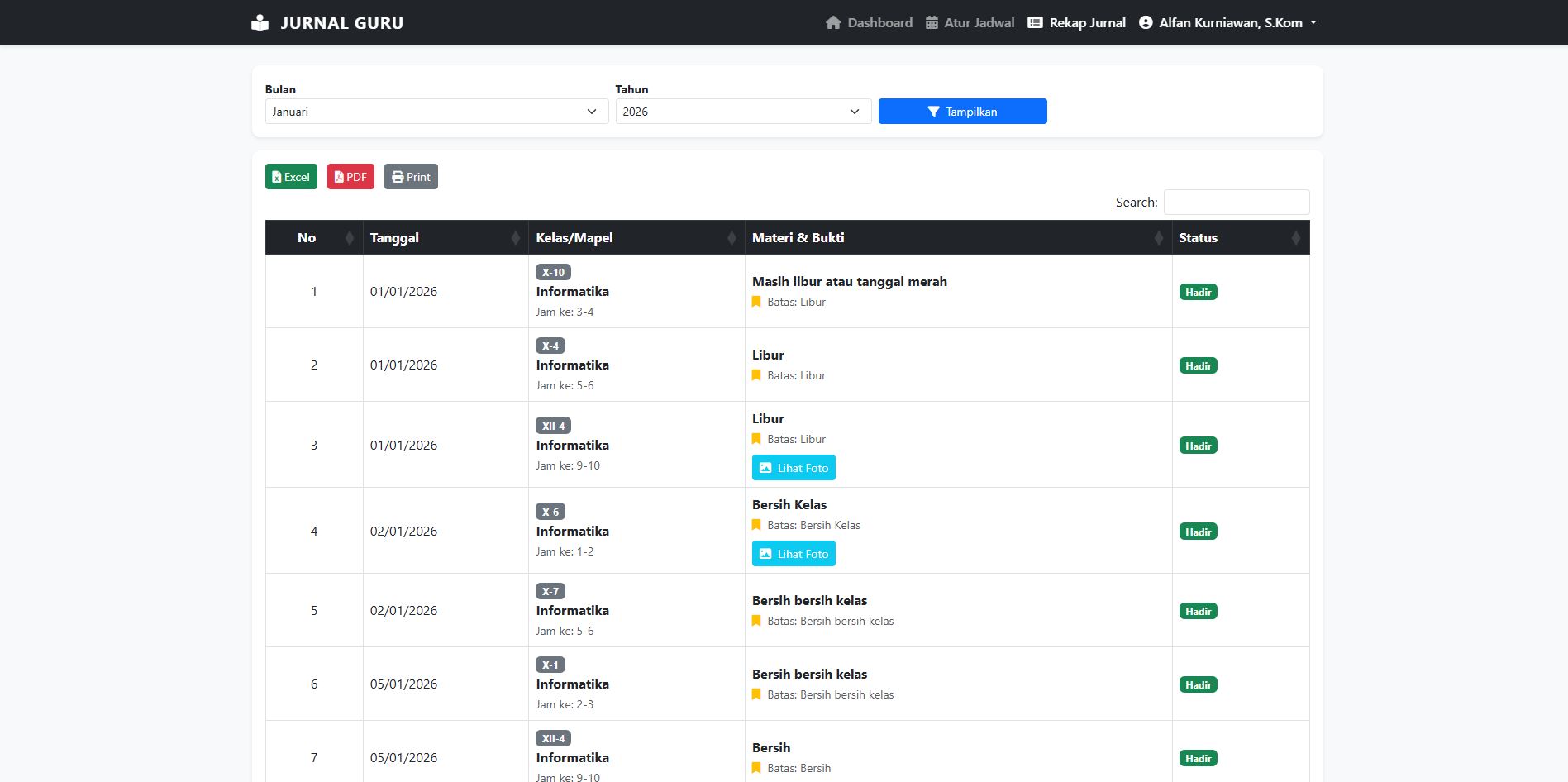Screen dimensions: 1568x782
Task: Click the Hadir badge in row 1
Action: click(x=1198, y=292)
